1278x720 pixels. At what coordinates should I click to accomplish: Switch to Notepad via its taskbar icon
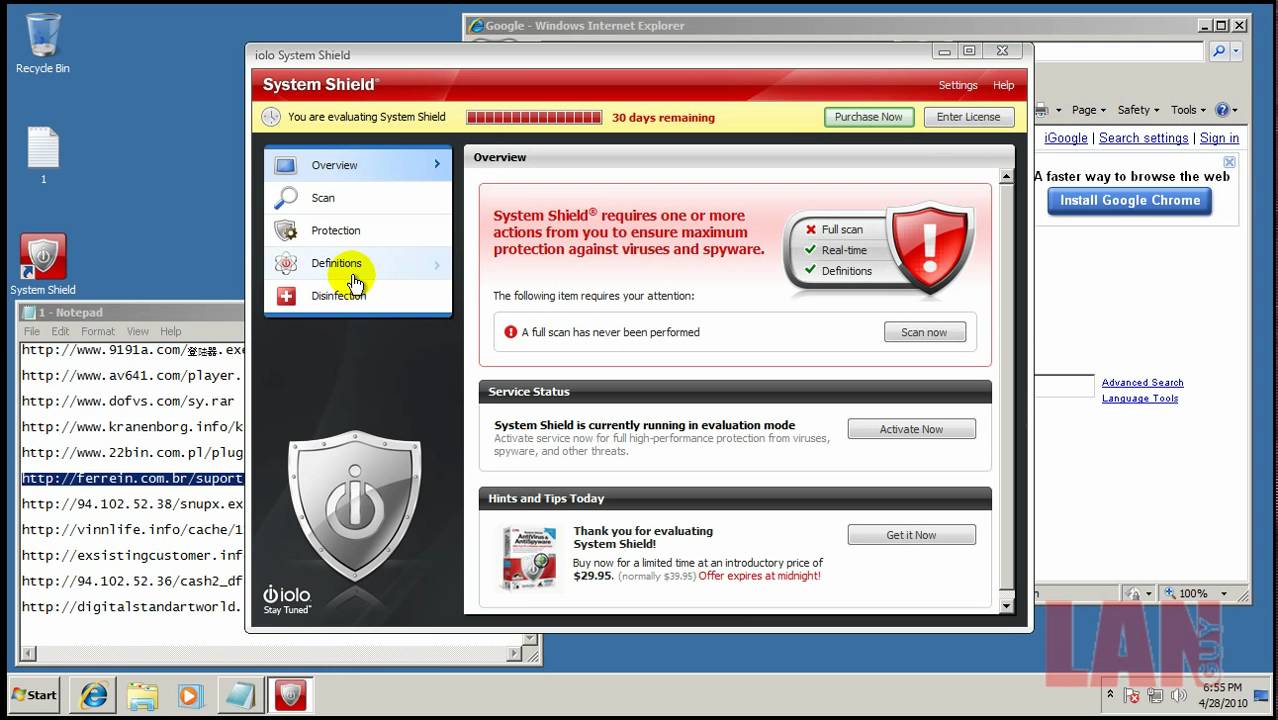pos(241,695)
